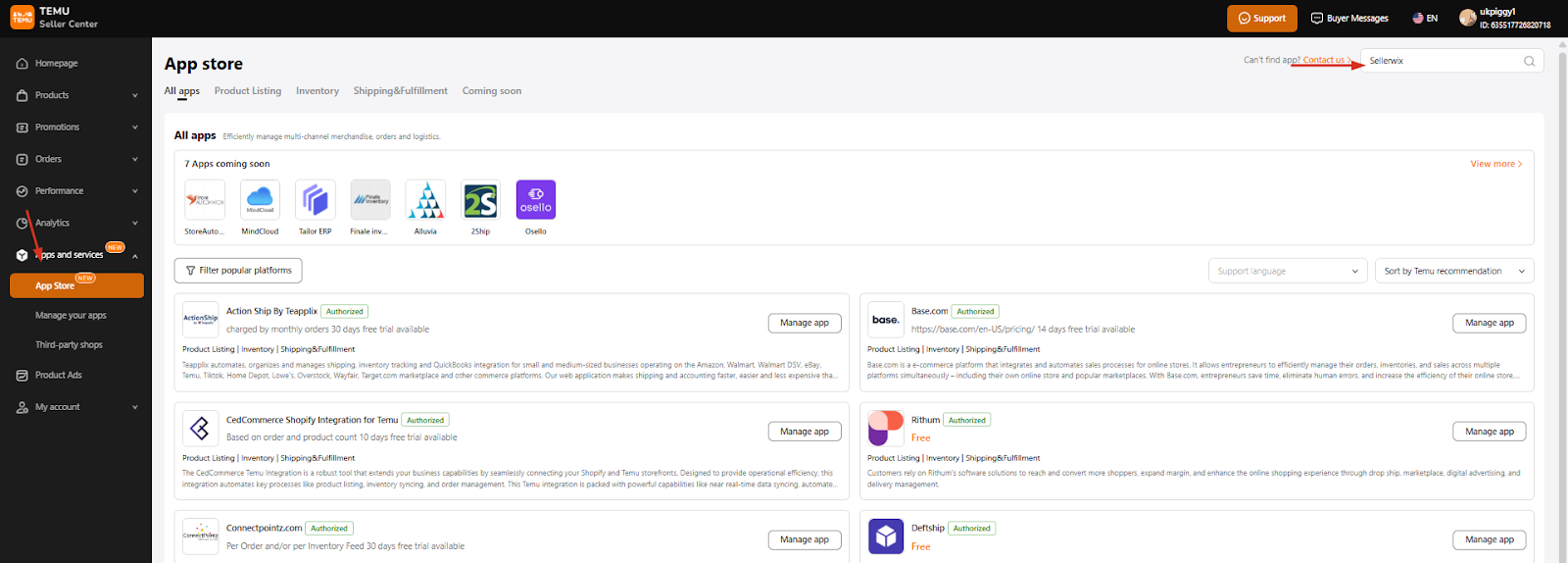This screenshot has width=1568, height=563.
Task: Click Manage app for Base.com
Action: 1489,323
